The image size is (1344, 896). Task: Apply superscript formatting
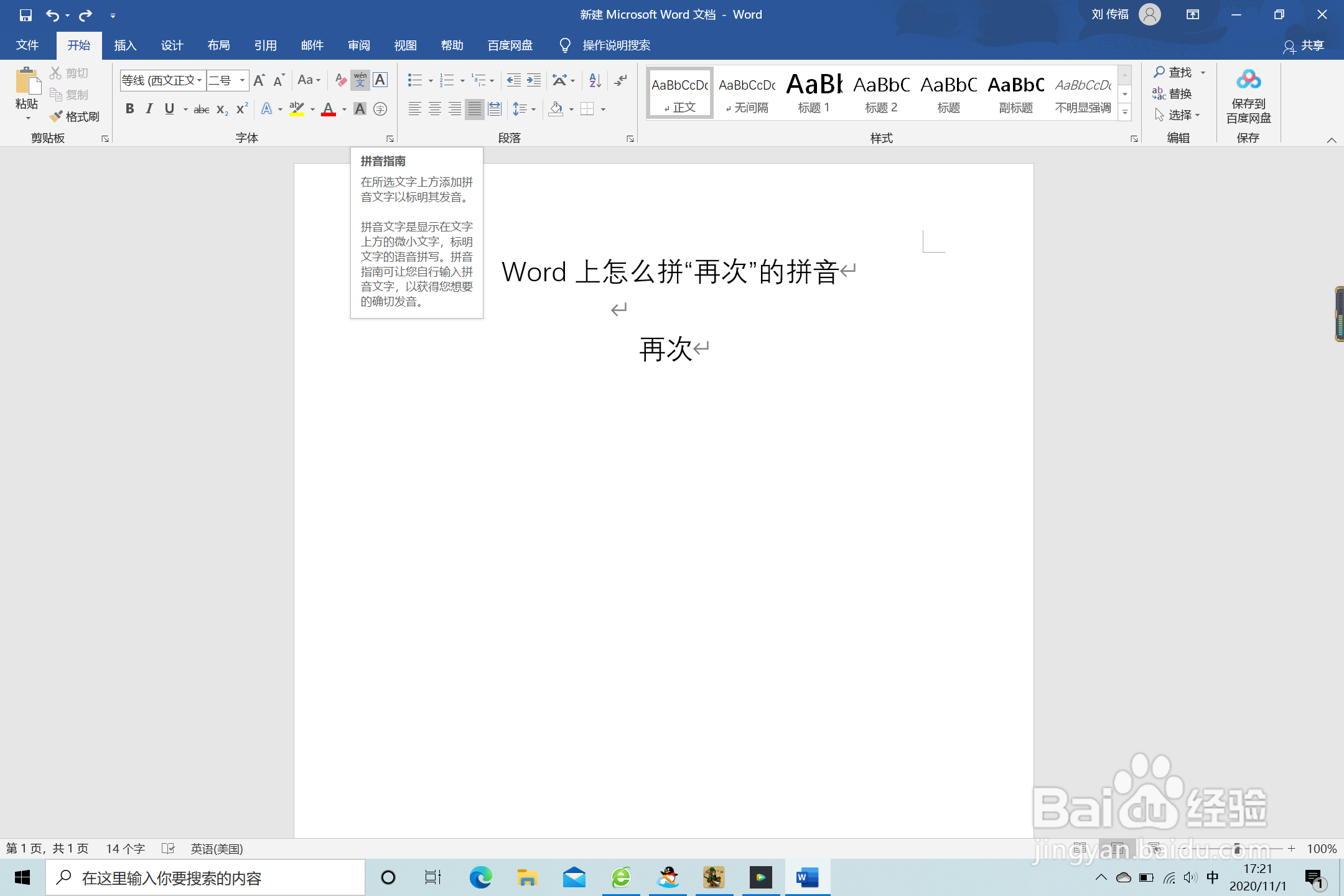242,110
